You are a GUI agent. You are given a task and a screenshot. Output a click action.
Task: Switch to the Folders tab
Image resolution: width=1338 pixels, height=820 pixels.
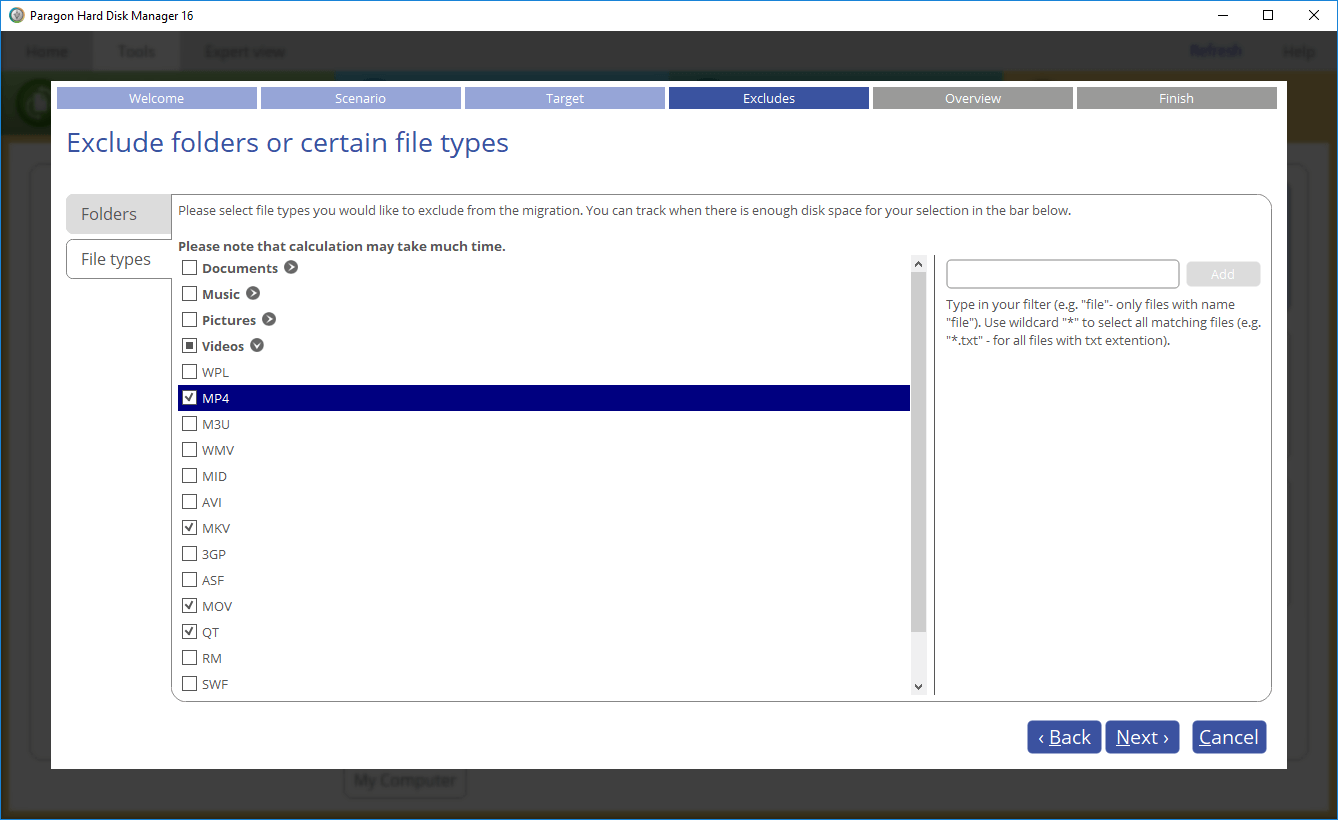pyautogui.click(x=109, y=213)
